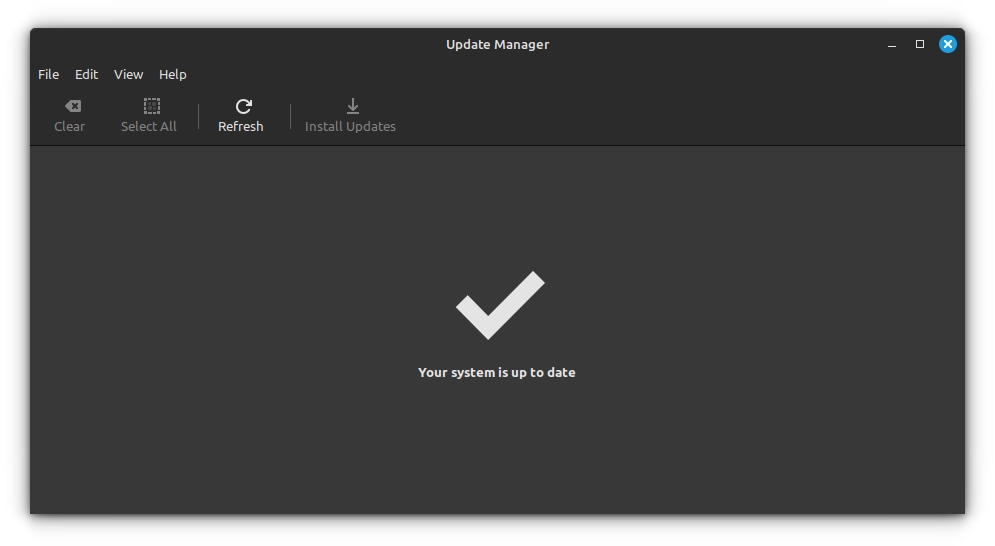Click the Install Updates download icon
The image size is (995, 546).
(x=353, y=106)
